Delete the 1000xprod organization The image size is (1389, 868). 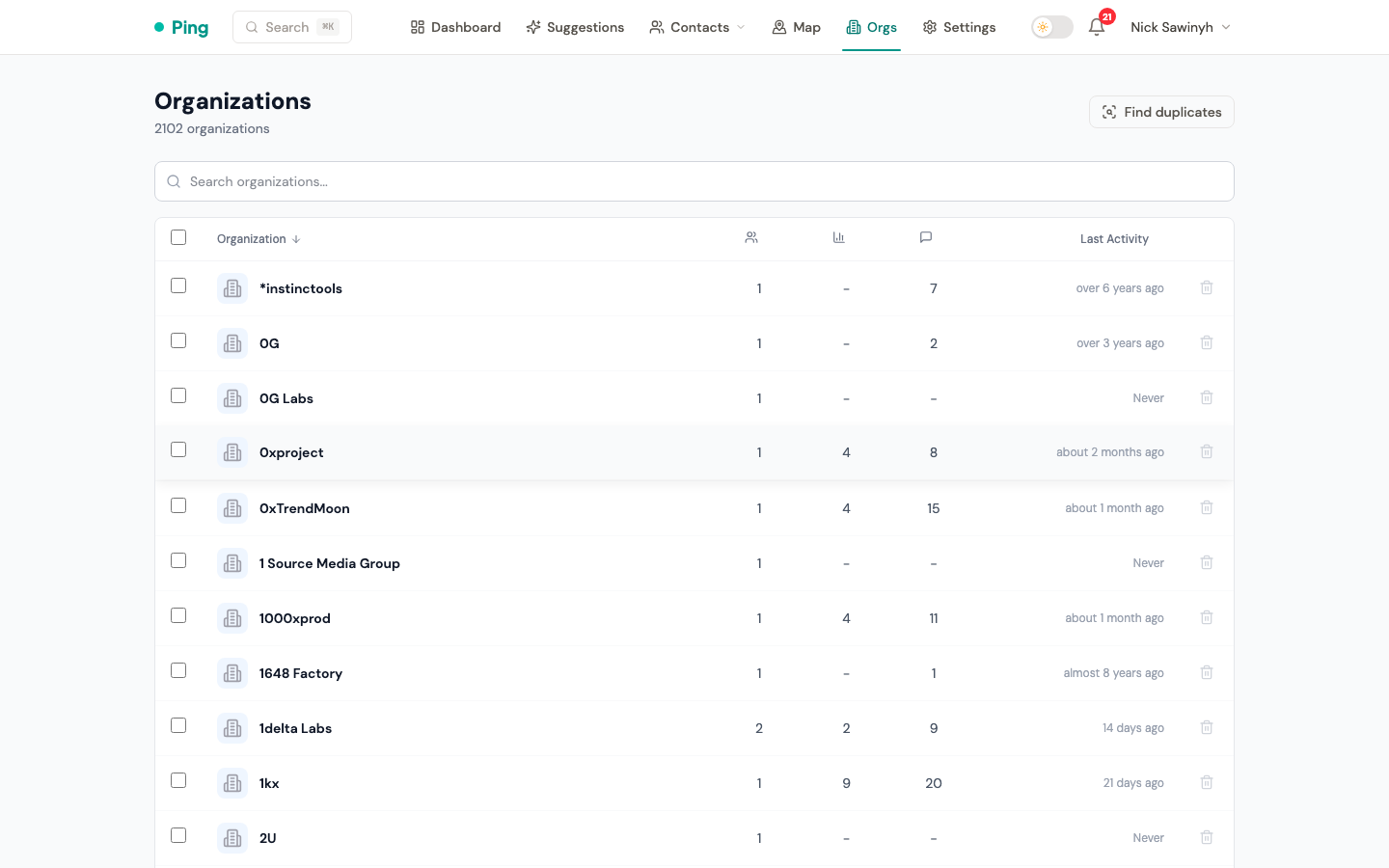1207,617
